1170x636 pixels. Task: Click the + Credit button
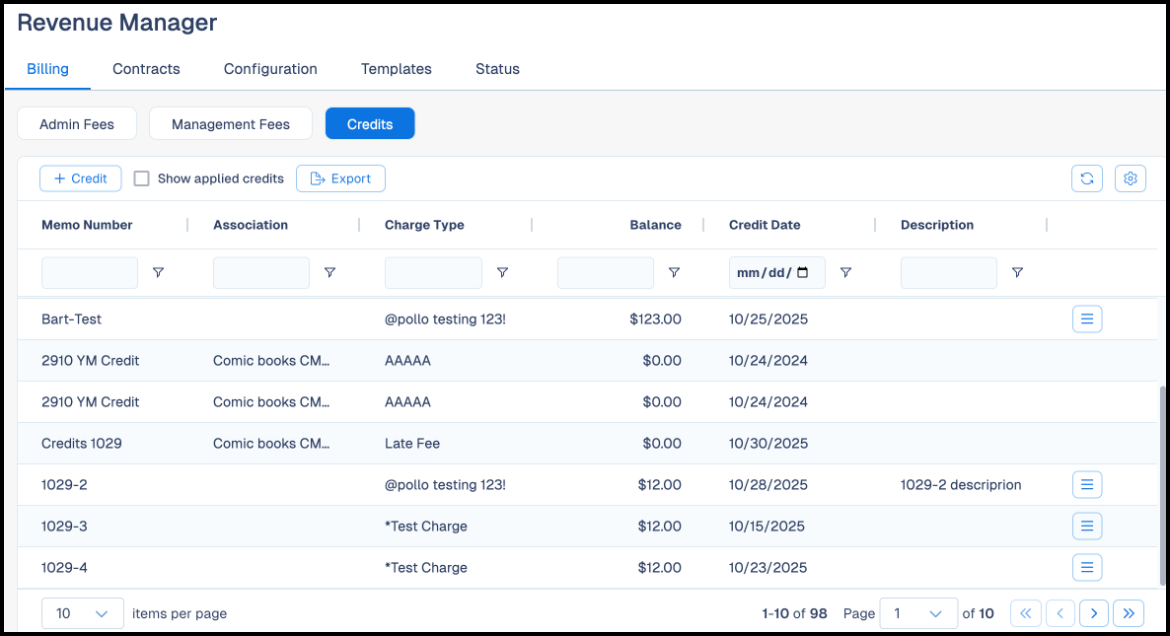click(x=81, y=178)
